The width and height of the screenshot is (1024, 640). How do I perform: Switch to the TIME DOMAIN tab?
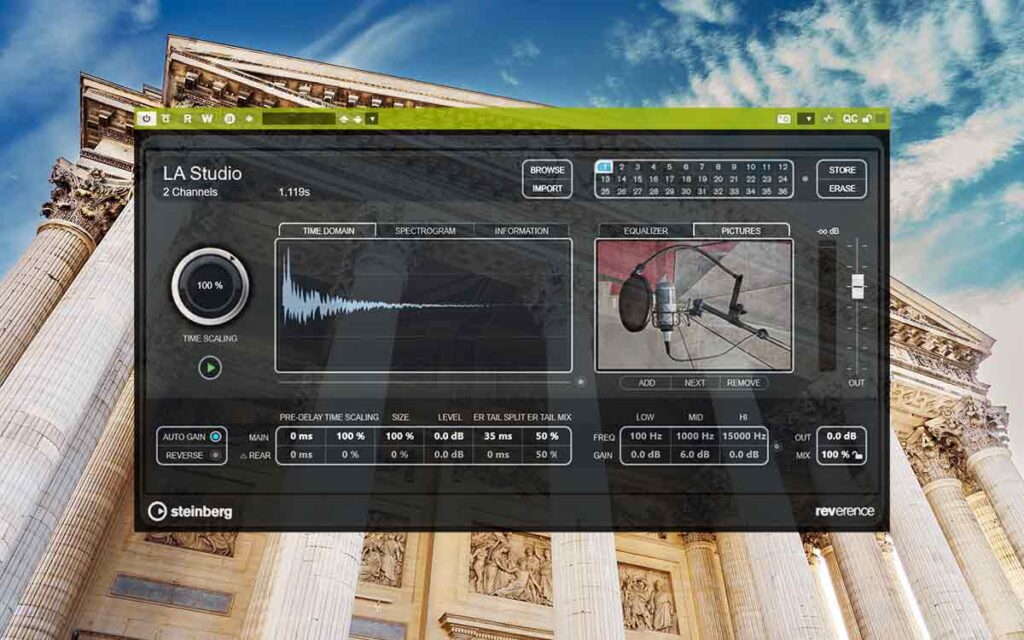pos(328,231)
